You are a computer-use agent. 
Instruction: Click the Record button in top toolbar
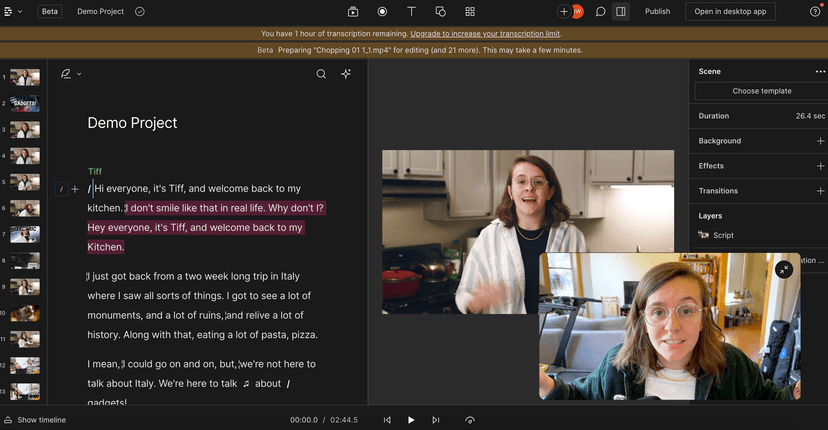click(382, 12)
